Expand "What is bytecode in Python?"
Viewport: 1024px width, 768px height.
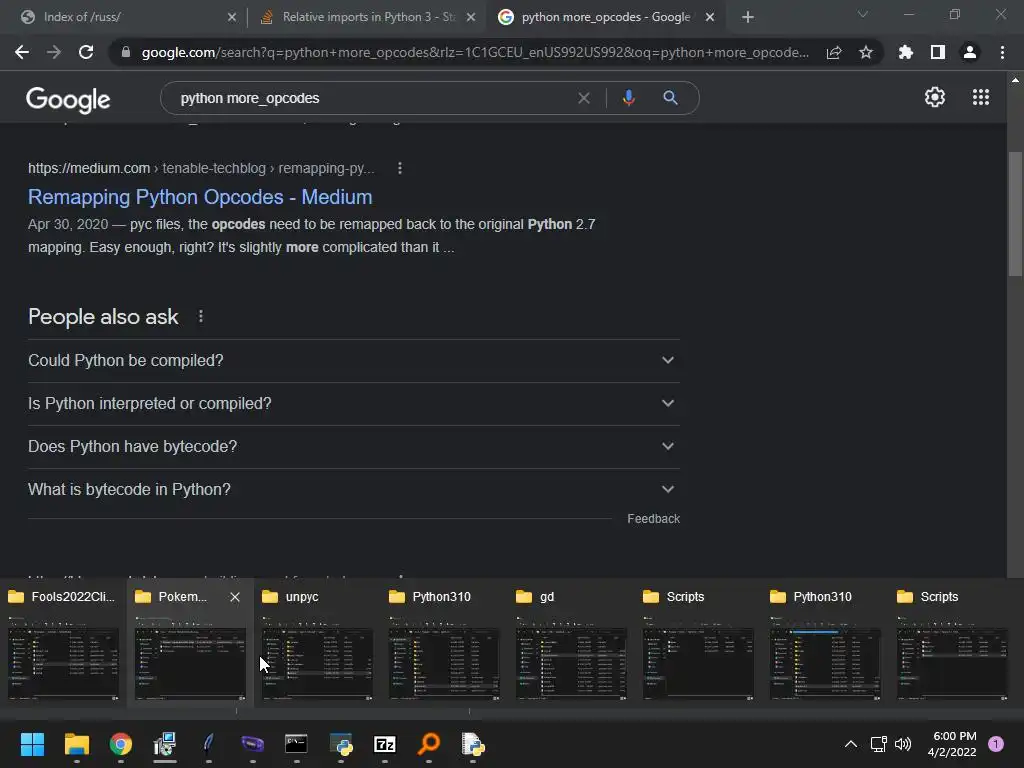tap(354, 490)
